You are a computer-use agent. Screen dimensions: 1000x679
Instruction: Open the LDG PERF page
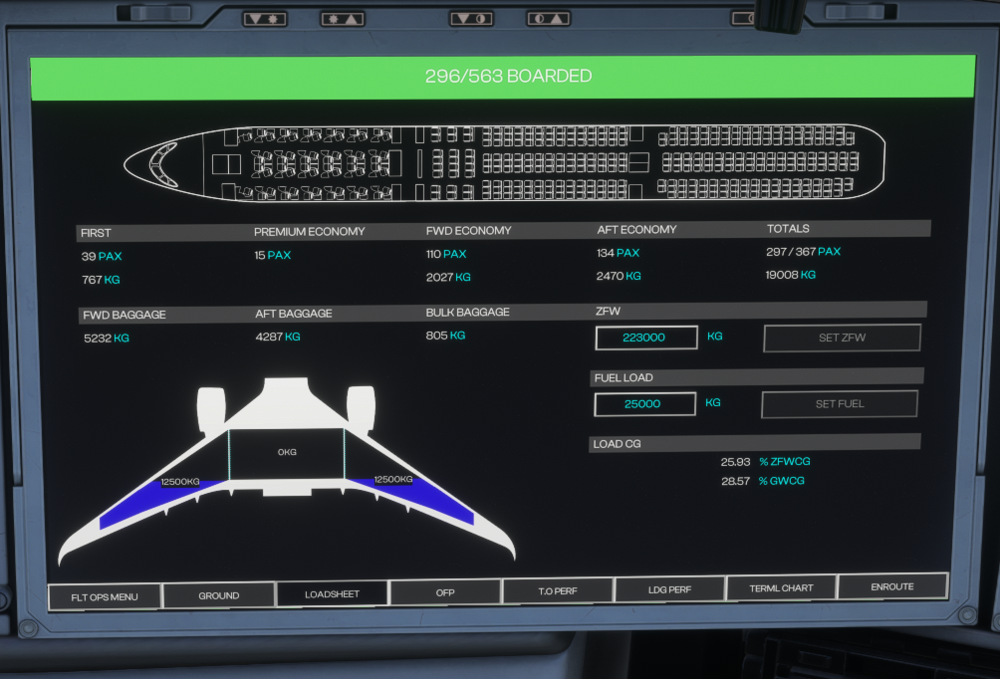(669, 589)
